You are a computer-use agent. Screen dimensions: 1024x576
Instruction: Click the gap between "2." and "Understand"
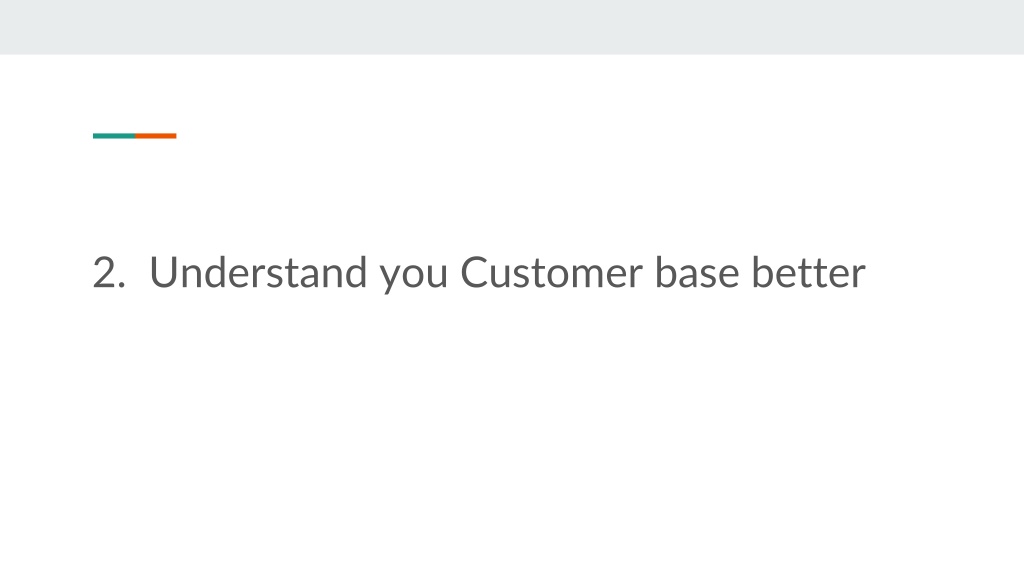137,272
